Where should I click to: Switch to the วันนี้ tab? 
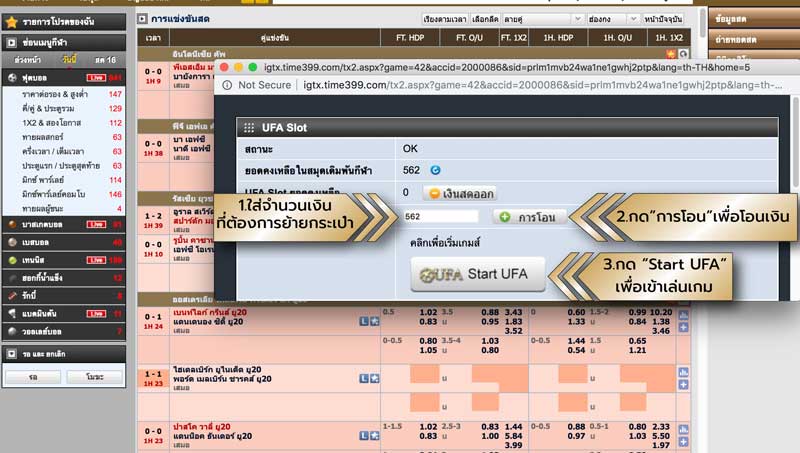tap(69, 59)
